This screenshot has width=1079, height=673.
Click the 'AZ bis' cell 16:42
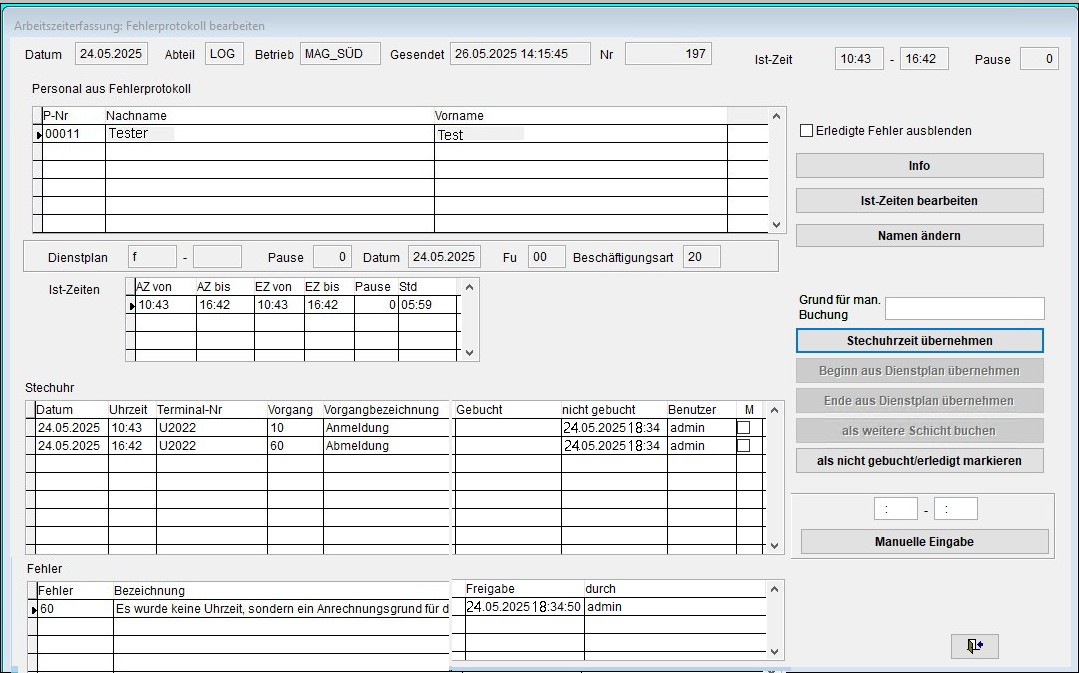[225, 305]
